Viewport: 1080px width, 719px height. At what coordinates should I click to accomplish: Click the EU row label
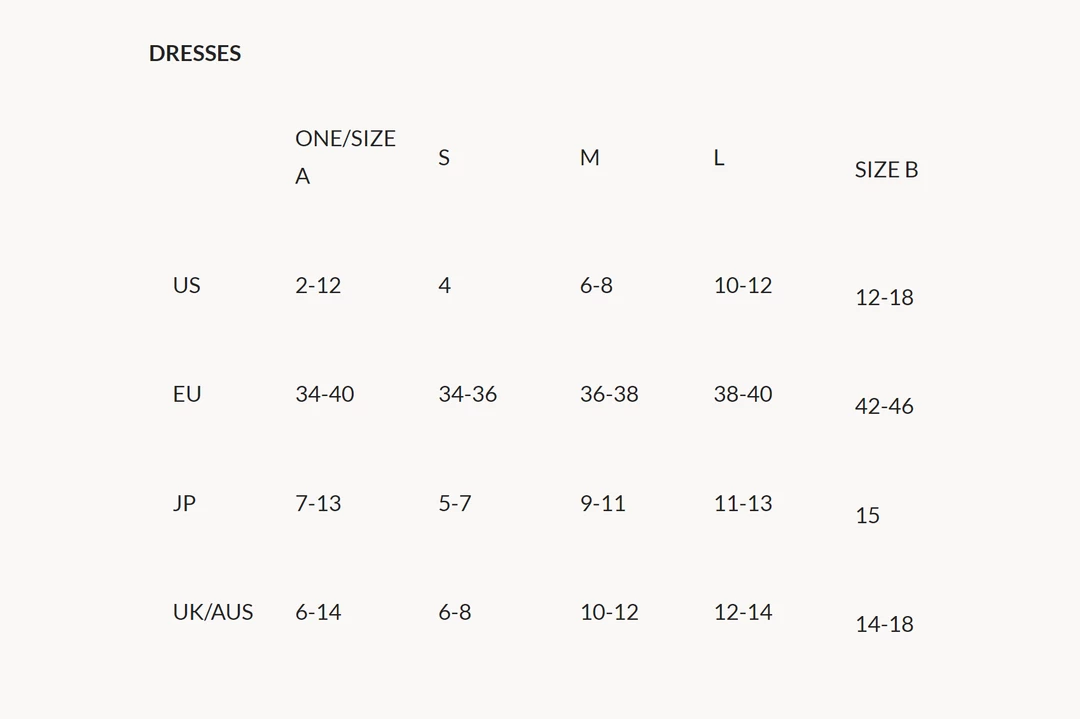pos(187,394)
